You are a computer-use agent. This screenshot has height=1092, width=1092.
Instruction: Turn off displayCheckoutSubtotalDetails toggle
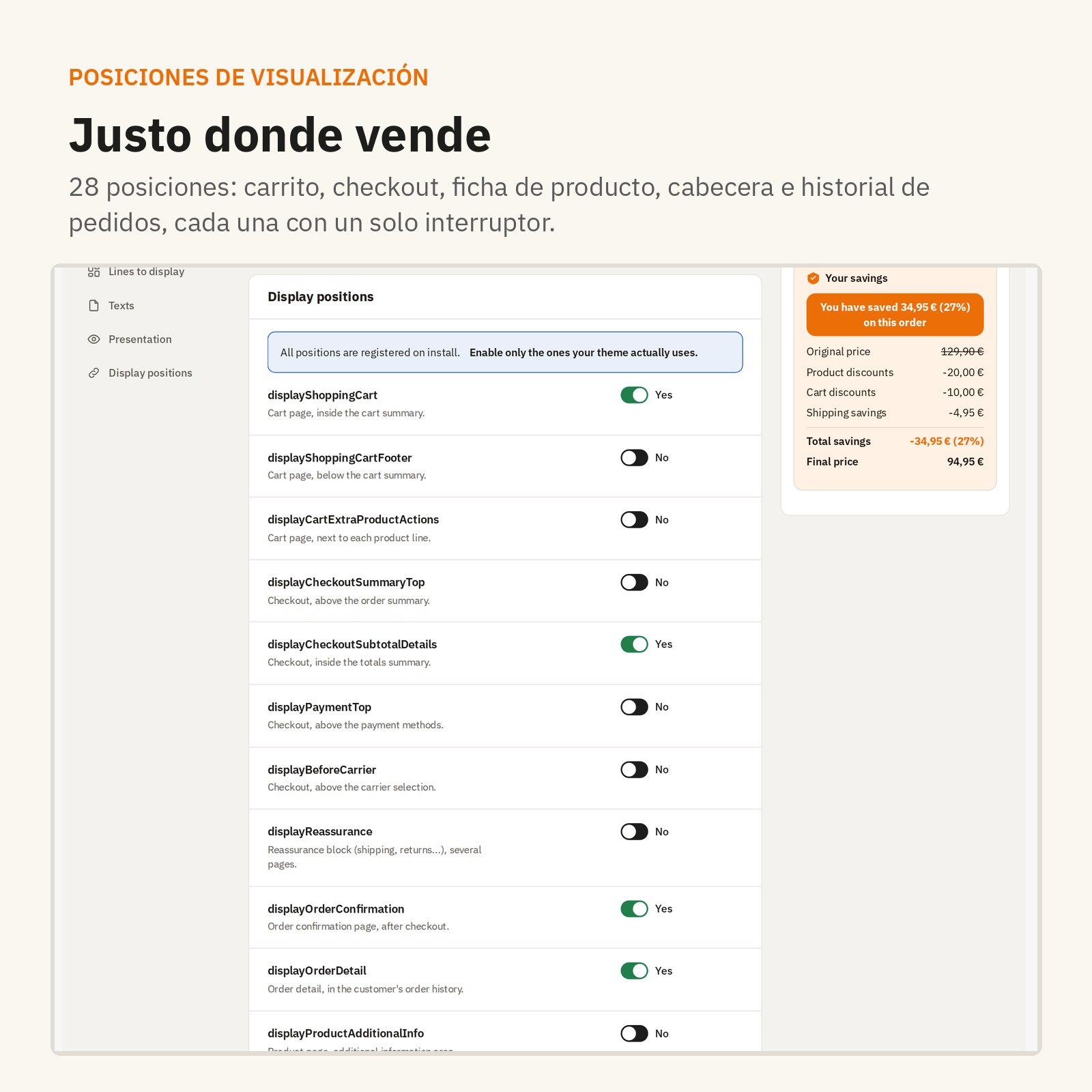[634, 644]
